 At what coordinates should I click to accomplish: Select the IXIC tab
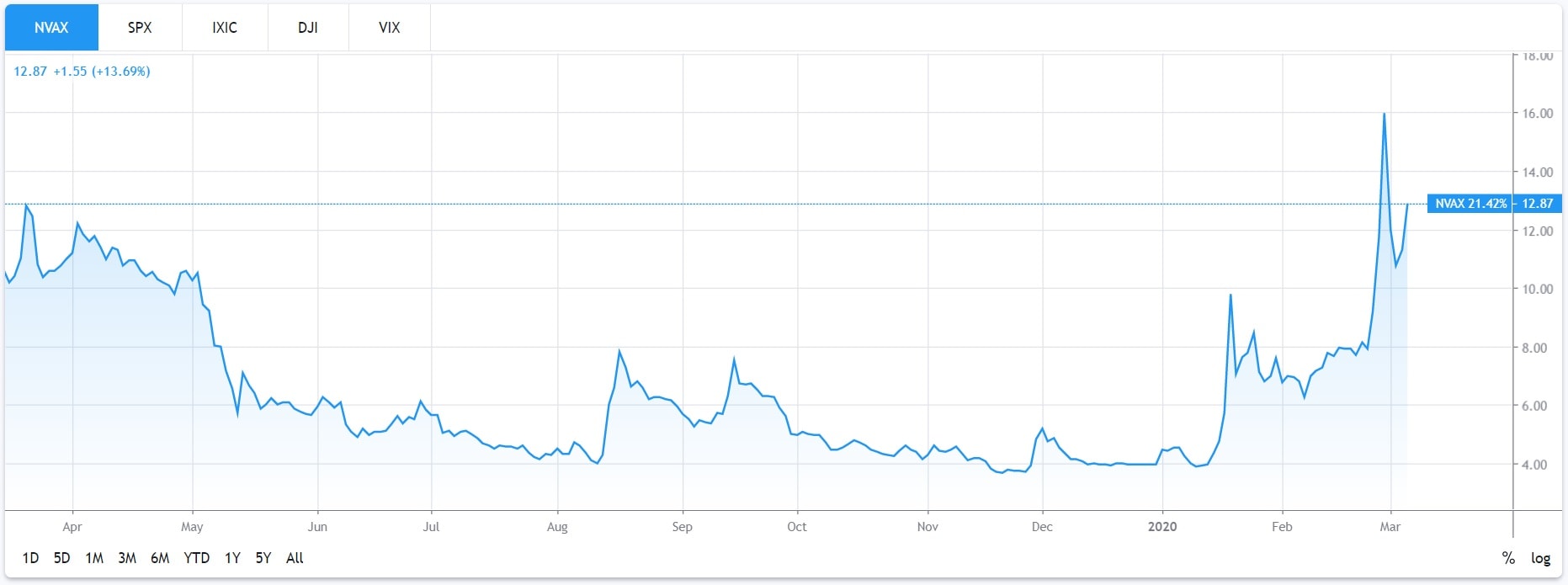click(x=225, y=28)
